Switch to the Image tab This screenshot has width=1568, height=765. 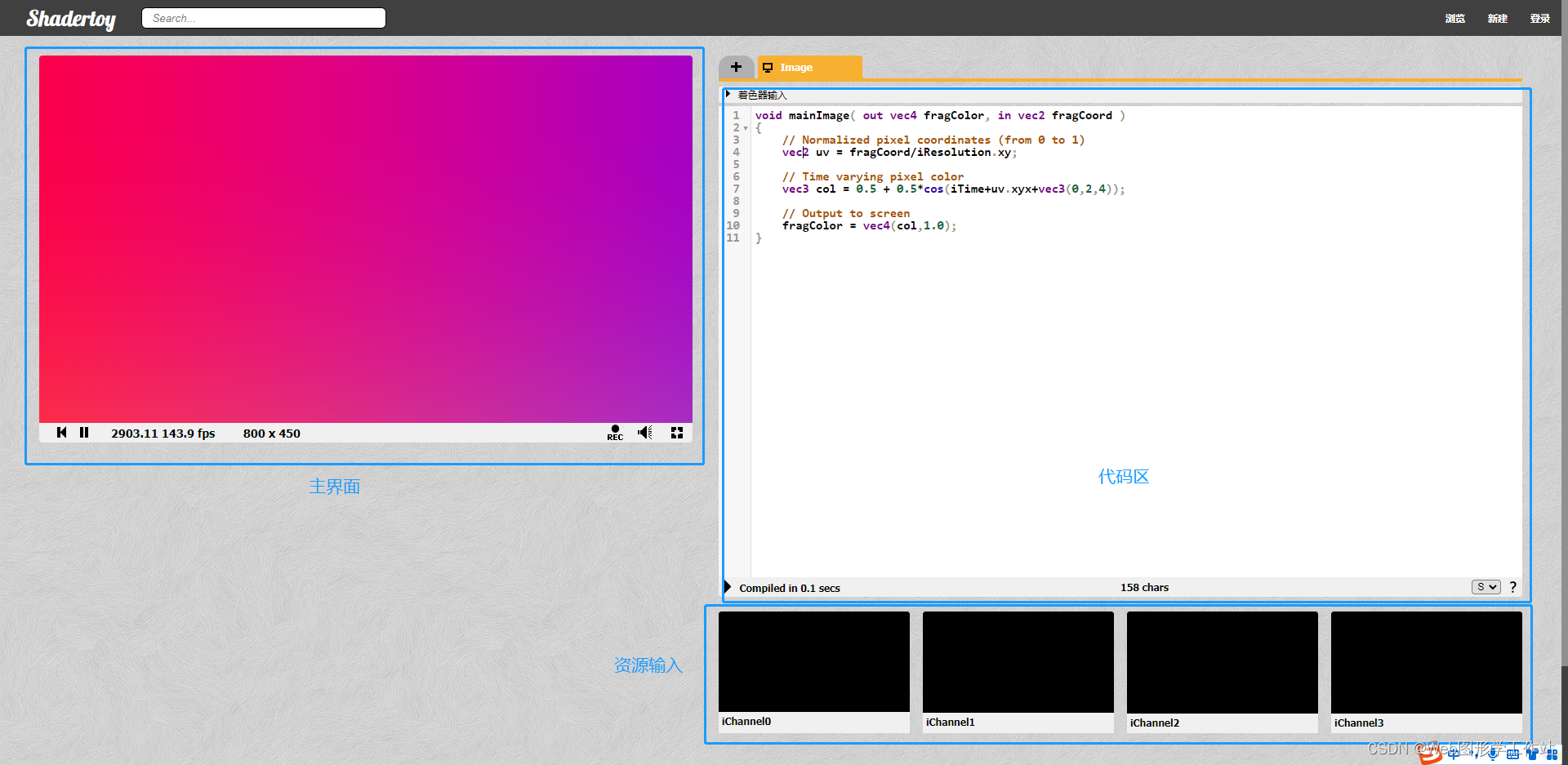[x=809, y=67]
